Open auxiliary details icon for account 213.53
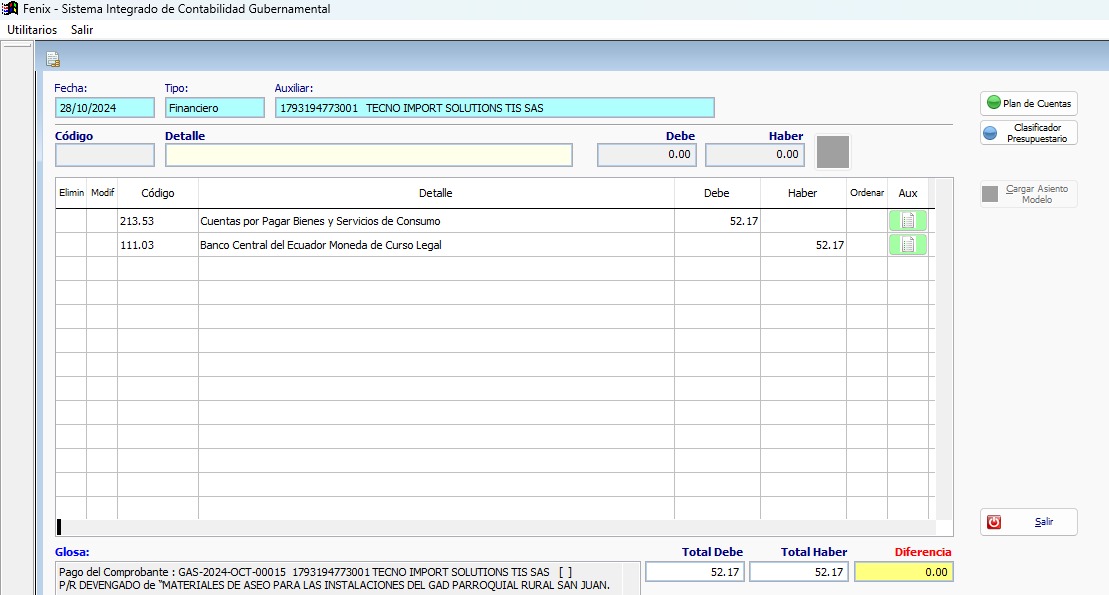The height and width of the screenshot is (595, 1109). pyautogui.click(x=907, y=221)
